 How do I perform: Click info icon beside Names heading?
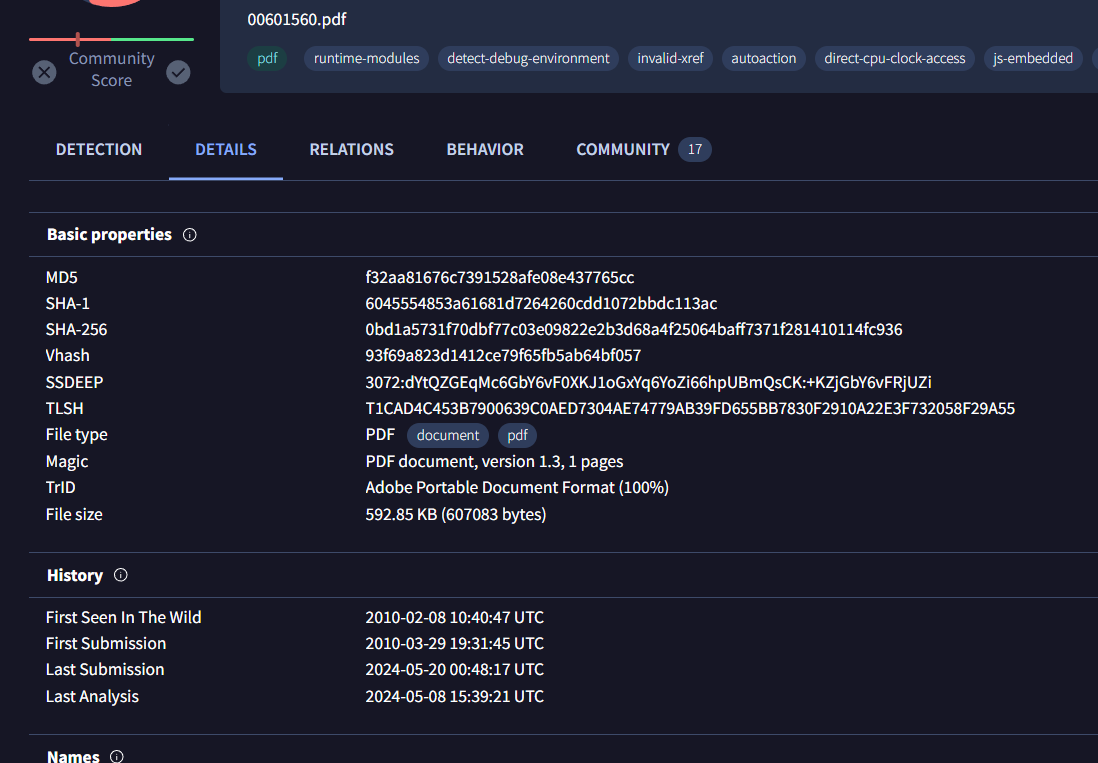[117, 756]
